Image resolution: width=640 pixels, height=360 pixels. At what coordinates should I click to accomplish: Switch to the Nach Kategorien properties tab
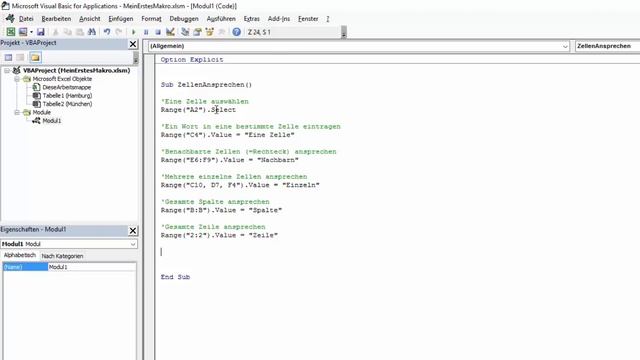(x=62, y=256)
